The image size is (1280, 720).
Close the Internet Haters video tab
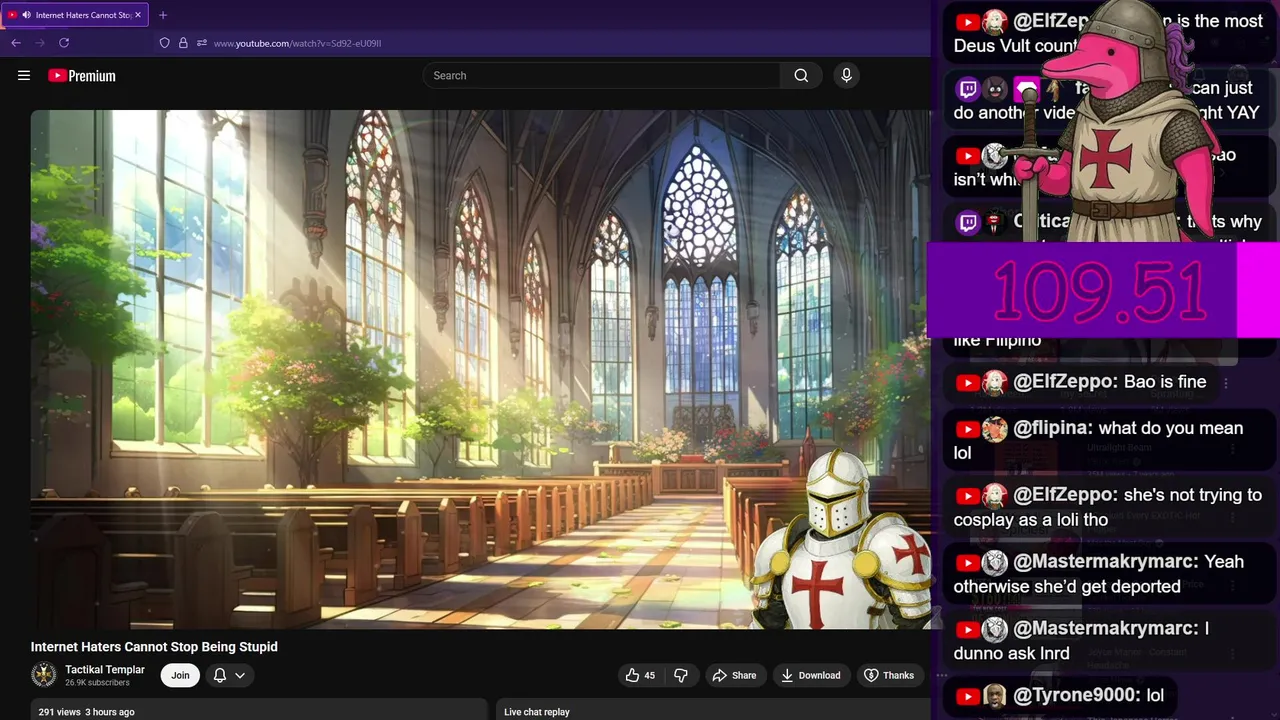pos(138,15)
